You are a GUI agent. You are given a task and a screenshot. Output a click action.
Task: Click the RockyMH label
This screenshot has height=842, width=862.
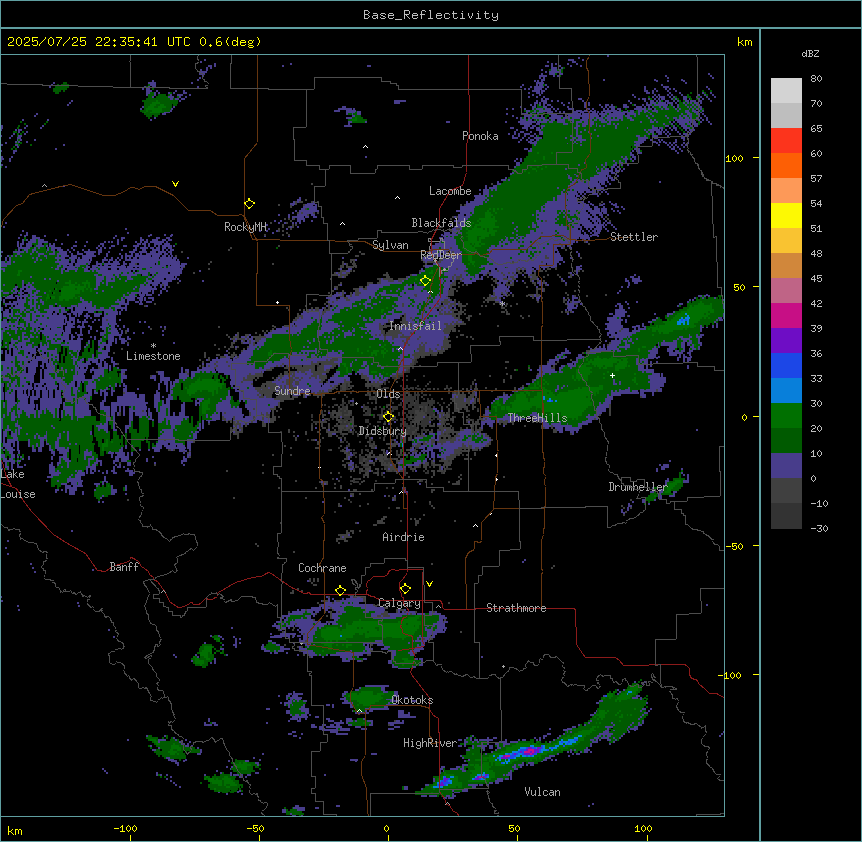[246, 227]
